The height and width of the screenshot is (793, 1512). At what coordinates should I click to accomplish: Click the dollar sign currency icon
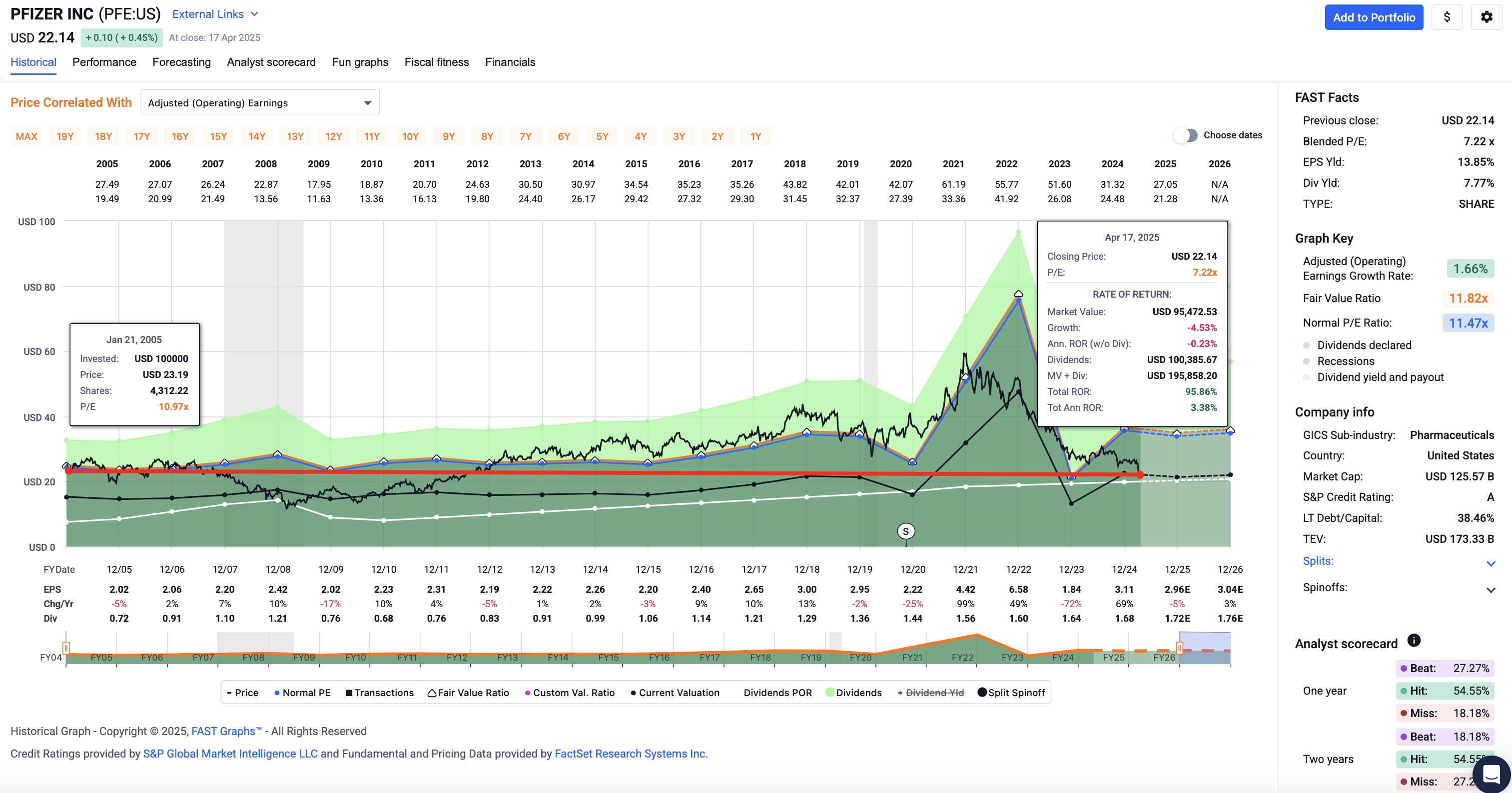pyautogui.click(x=1447, y=17)
